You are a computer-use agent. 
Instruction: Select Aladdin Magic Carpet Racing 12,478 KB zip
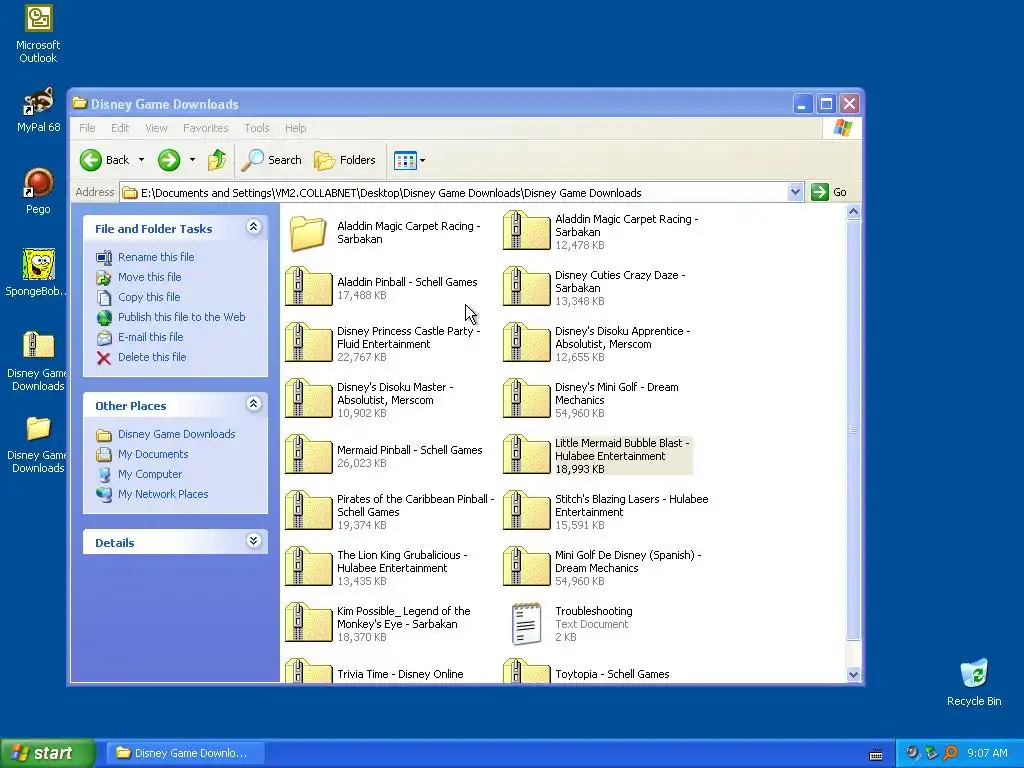point(526,231)
